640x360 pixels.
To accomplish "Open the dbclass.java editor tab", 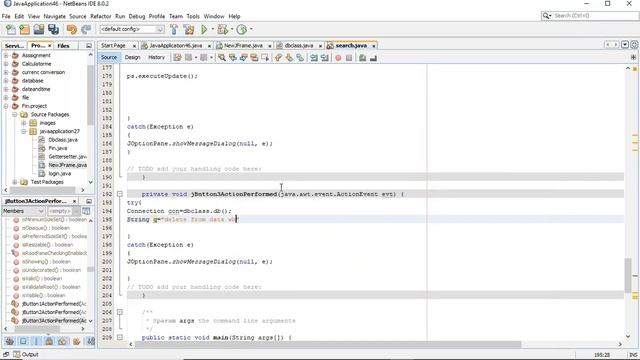I will coord(299,46).
